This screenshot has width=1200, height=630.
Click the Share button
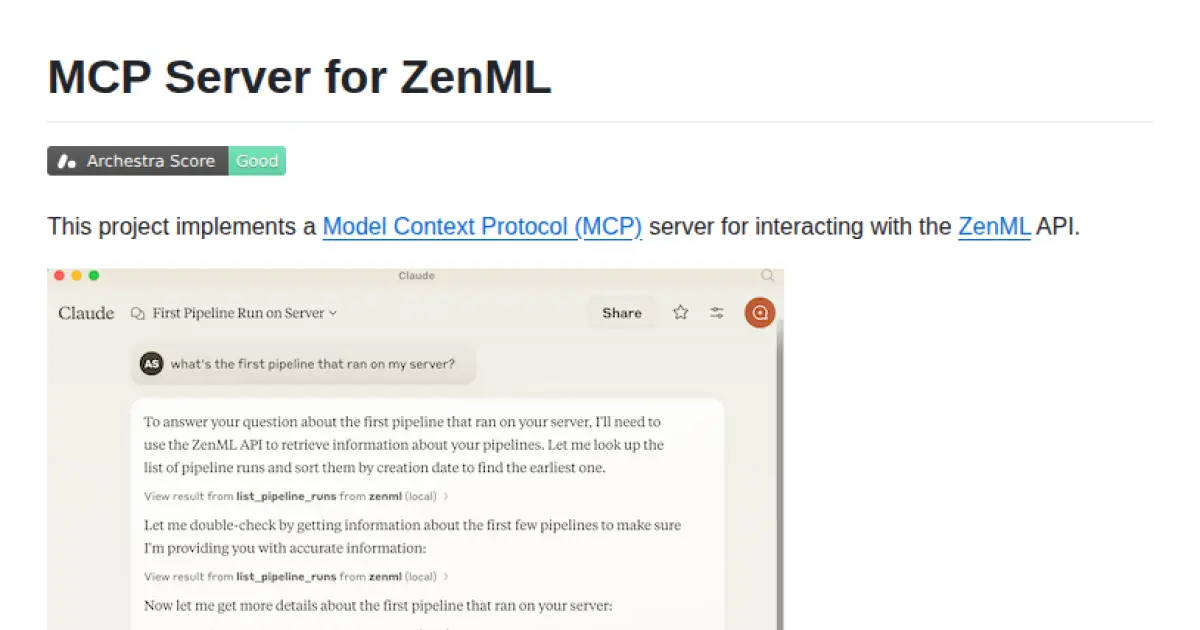pos(621,312)
